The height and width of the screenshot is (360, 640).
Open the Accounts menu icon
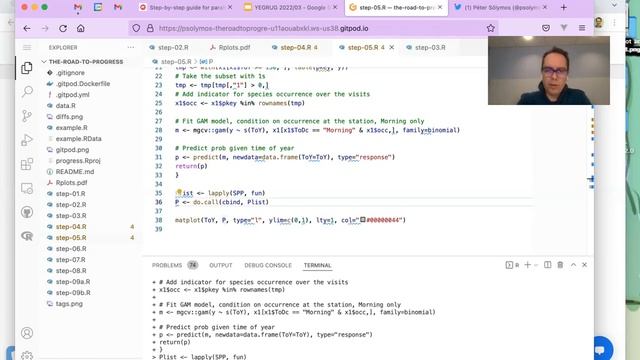click(27, 333)
